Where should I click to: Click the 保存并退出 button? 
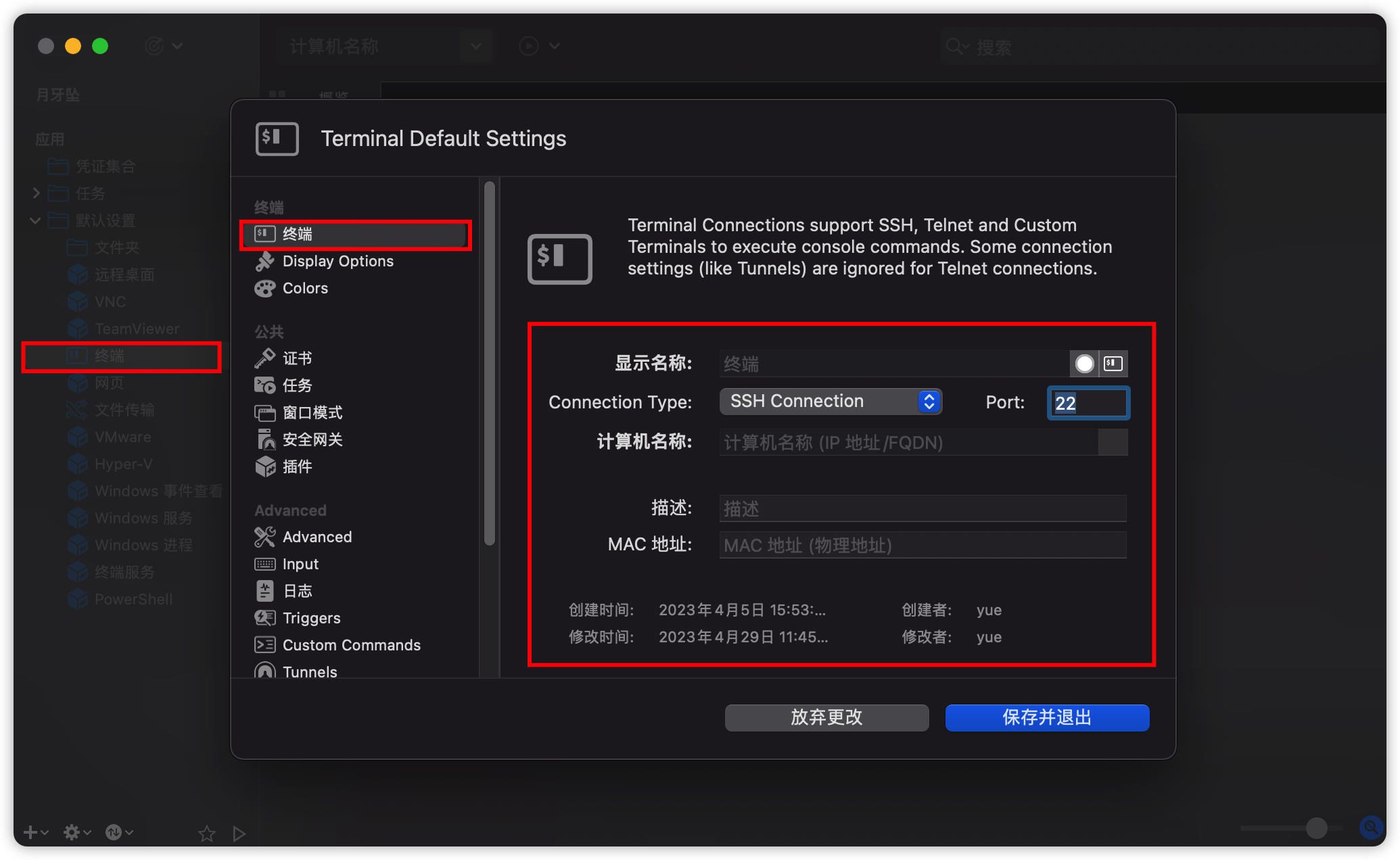tap(1046, 717)
